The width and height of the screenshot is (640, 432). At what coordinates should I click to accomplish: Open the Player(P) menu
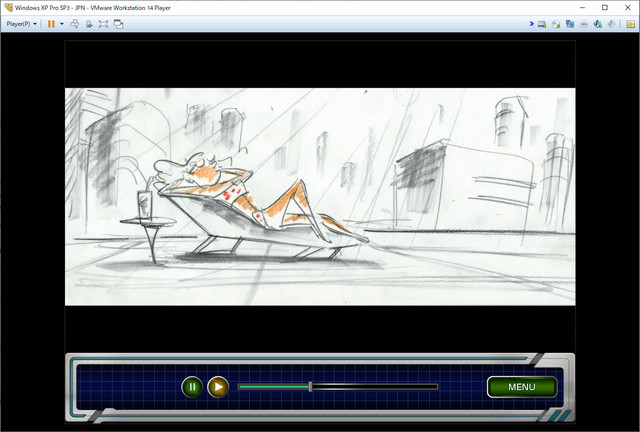pyautogui.click(x=21, y=24)
